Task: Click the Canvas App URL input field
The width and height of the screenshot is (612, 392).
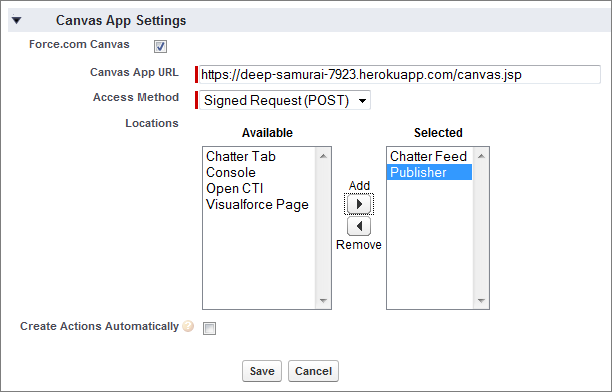Action: [400, 75]
